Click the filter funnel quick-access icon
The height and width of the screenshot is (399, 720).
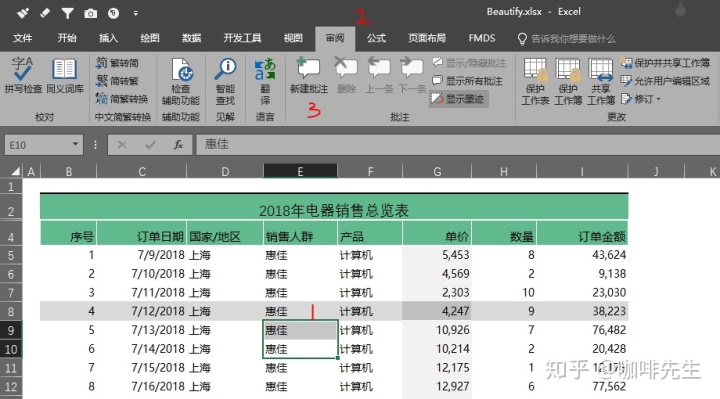pyautogui.click(x=68, y=13)
